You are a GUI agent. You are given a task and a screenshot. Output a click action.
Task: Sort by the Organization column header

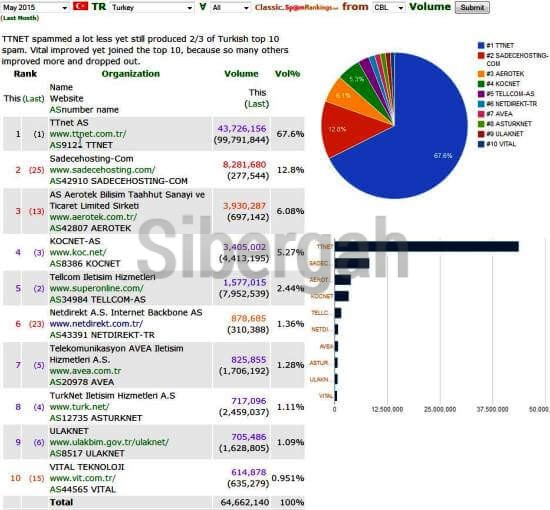point(130,74)
